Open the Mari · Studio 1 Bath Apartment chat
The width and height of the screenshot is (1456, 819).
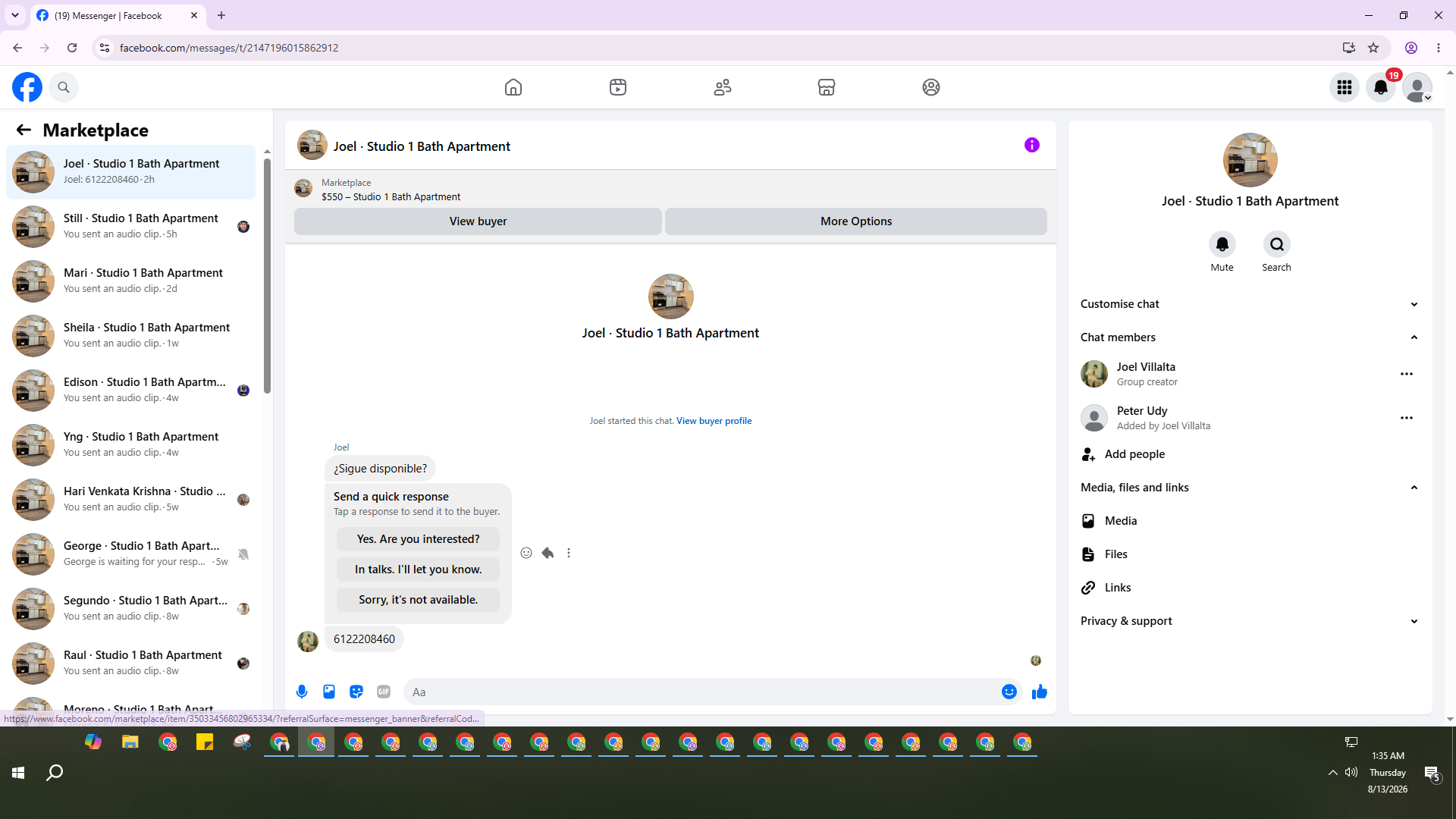coord(130,281)
